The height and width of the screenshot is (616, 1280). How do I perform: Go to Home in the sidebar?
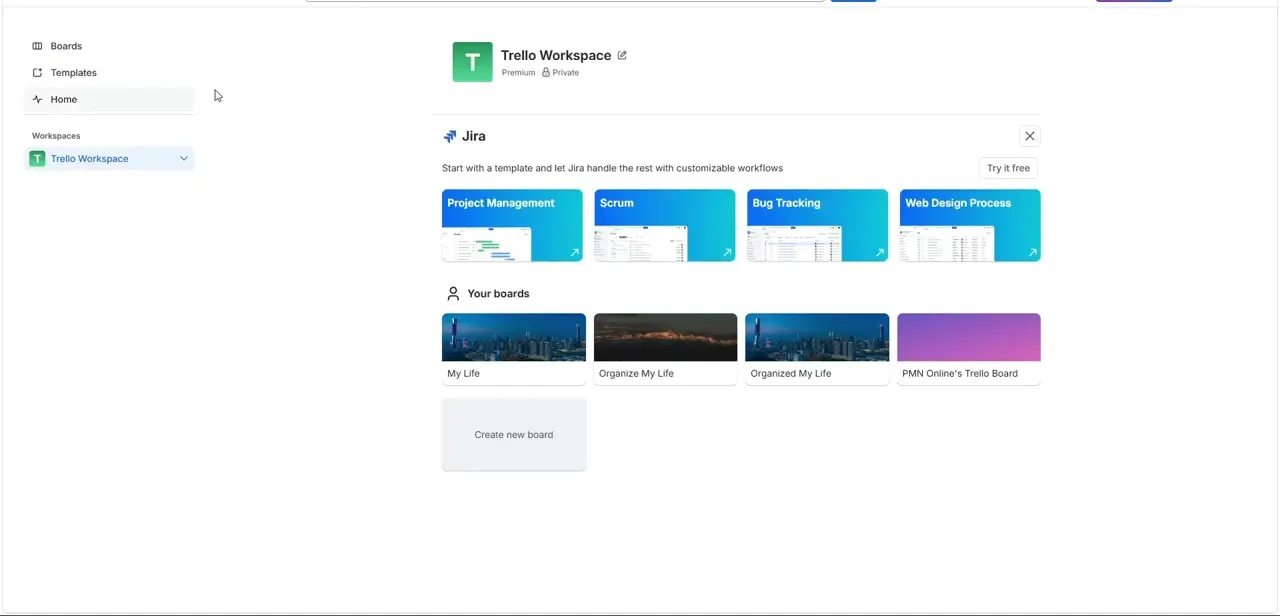tap(109, 99)
